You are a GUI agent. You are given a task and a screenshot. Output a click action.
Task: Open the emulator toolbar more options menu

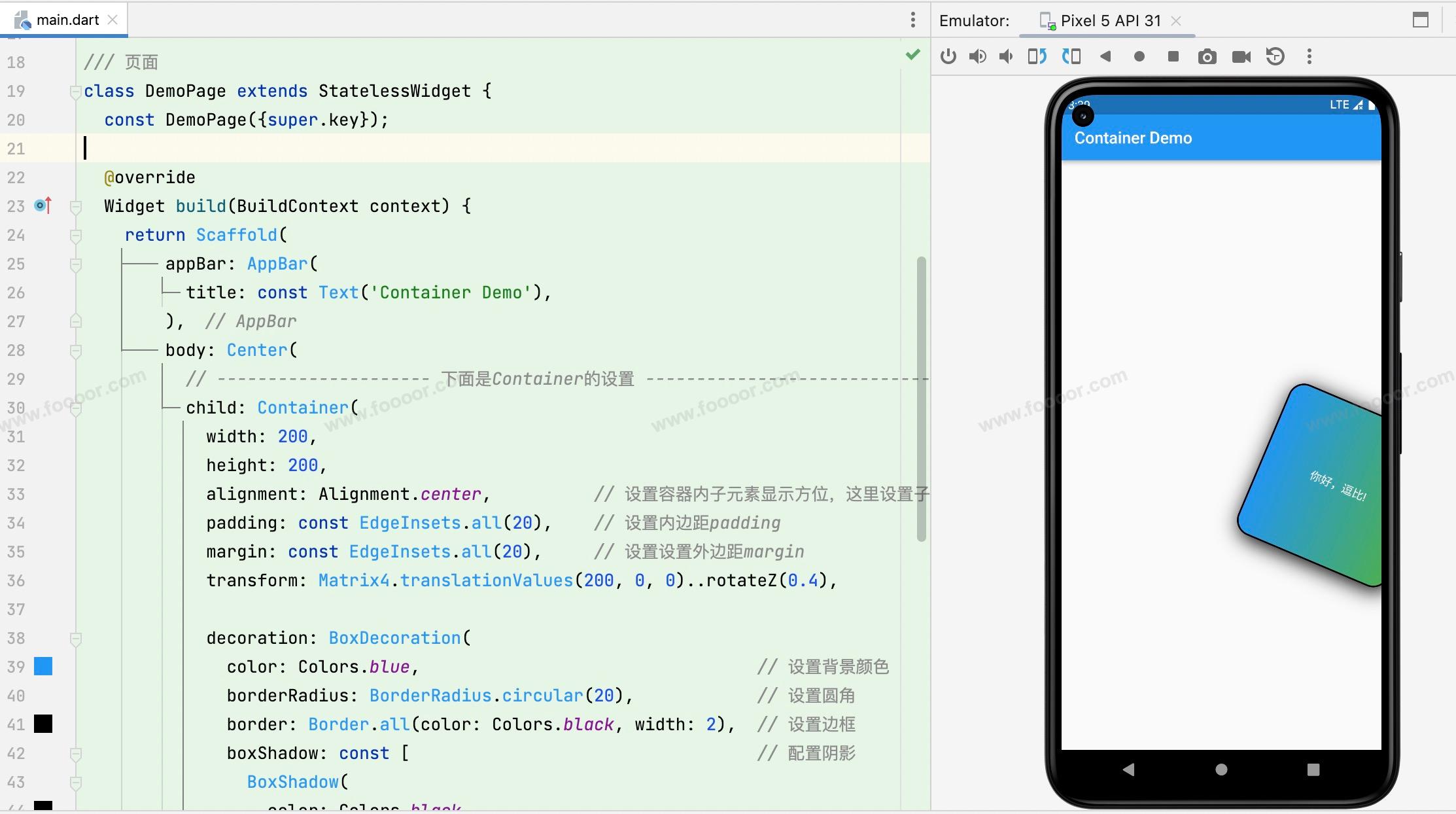(x=1309, y=57)
